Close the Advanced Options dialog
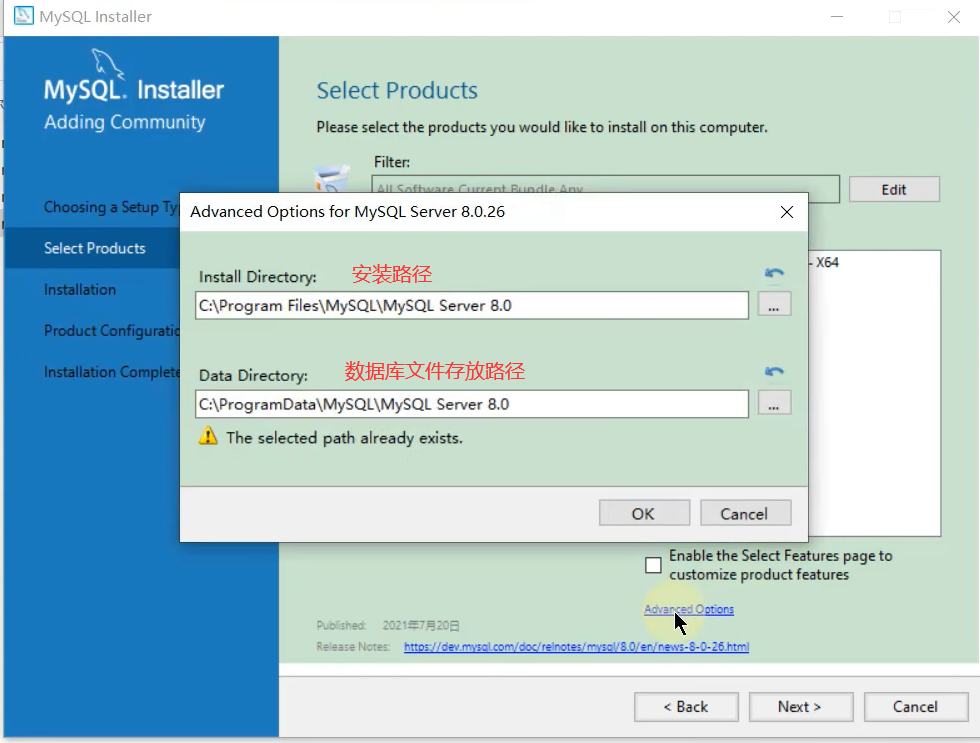 coord(787,212)
